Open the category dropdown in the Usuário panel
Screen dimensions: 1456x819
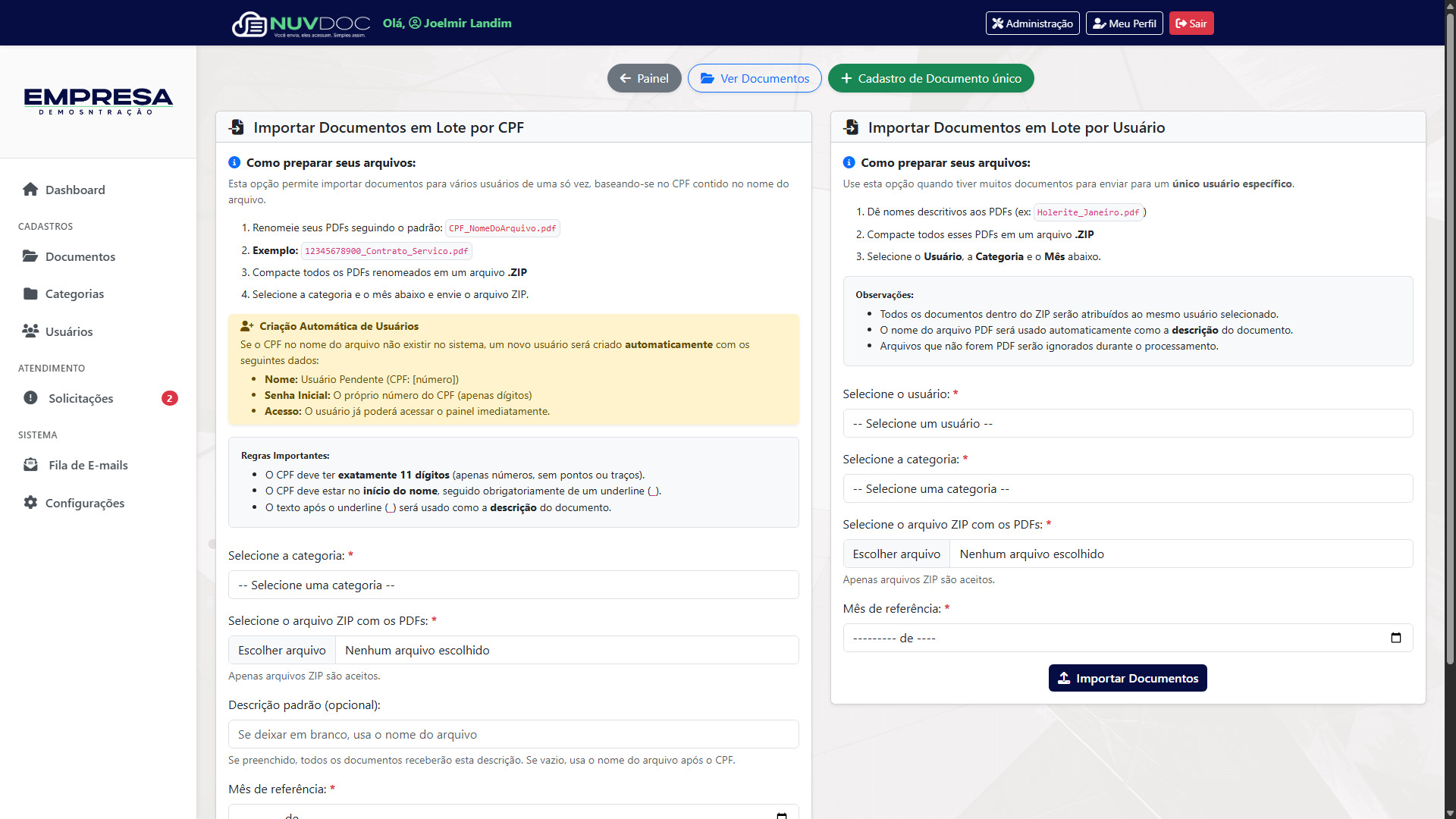click(x=1128, y=488)
